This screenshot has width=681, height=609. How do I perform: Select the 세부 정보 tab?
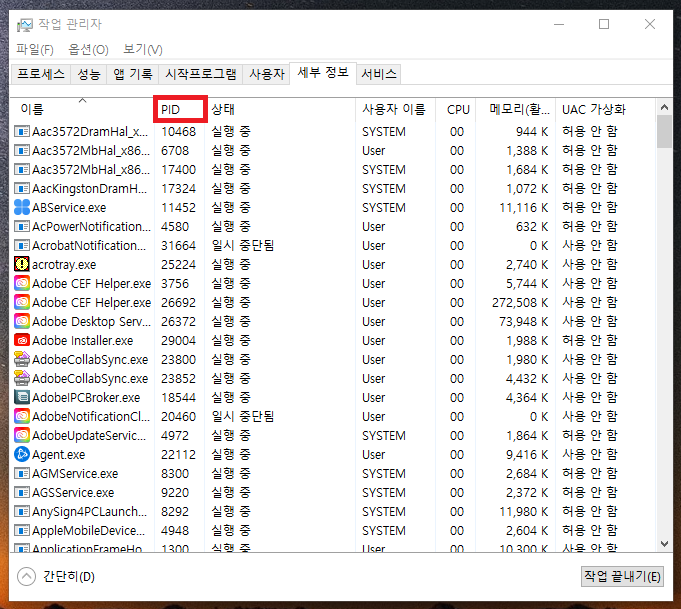coord(323,73)
